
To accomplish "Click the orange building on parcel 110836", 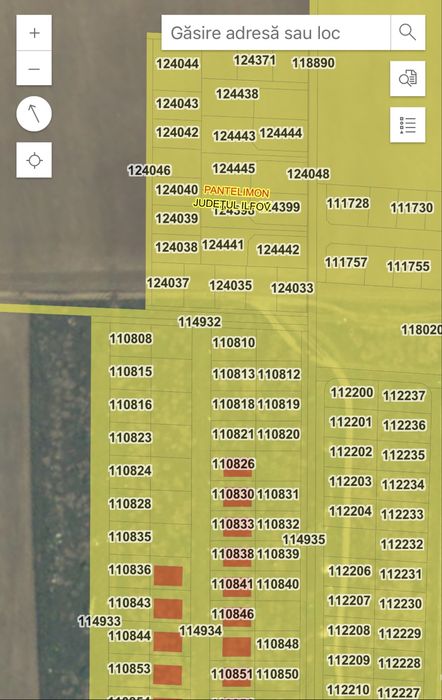I will [x=168, y=576].
